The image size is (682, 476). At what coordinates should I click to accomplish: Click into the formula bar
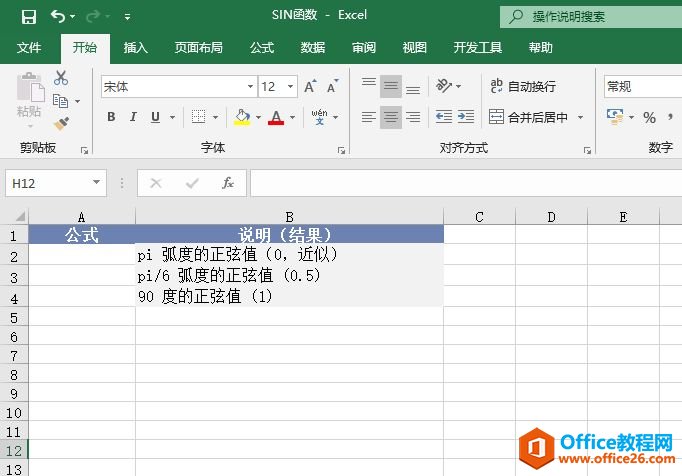coord(466,183)
